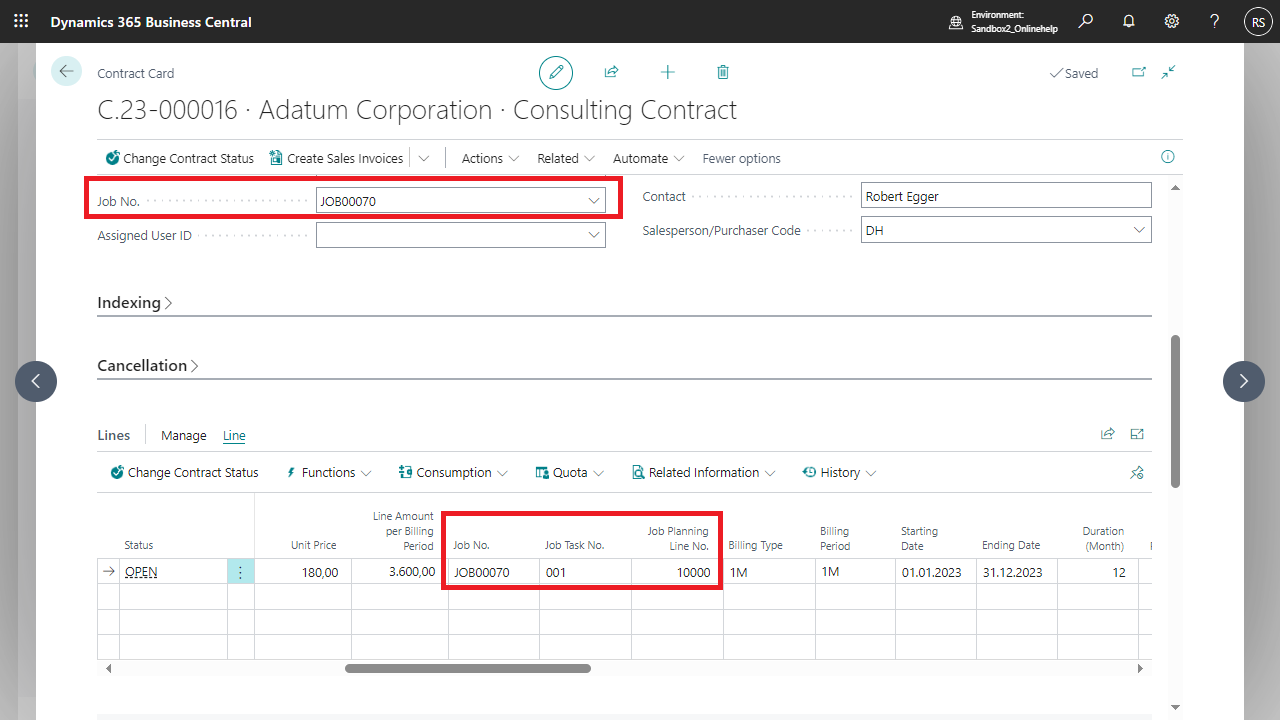Open the Job No. dropdown arrow
This screenshot has width=1280, height=720.
point(594,201)
